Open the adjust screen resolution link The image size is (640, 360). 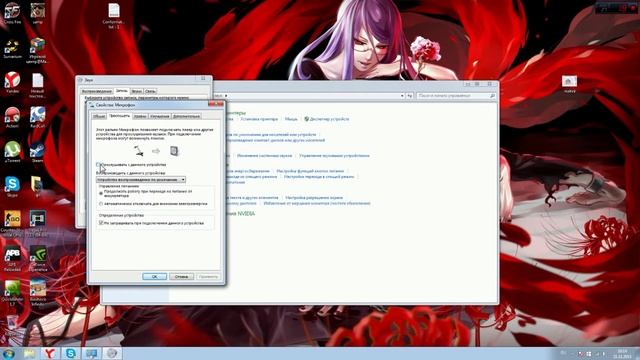pyautogui.click(x=314, y=198)
